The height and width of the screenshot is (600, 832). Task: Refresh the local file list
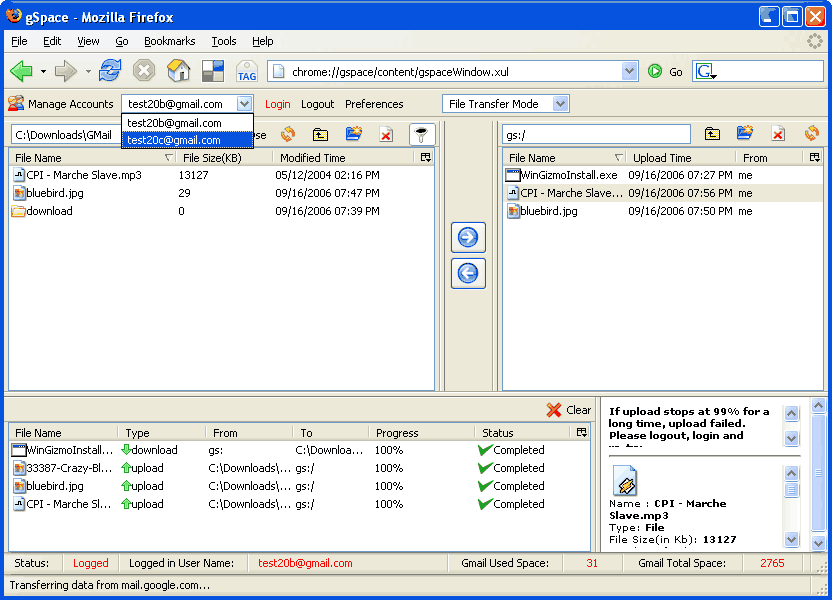point(288,134)
